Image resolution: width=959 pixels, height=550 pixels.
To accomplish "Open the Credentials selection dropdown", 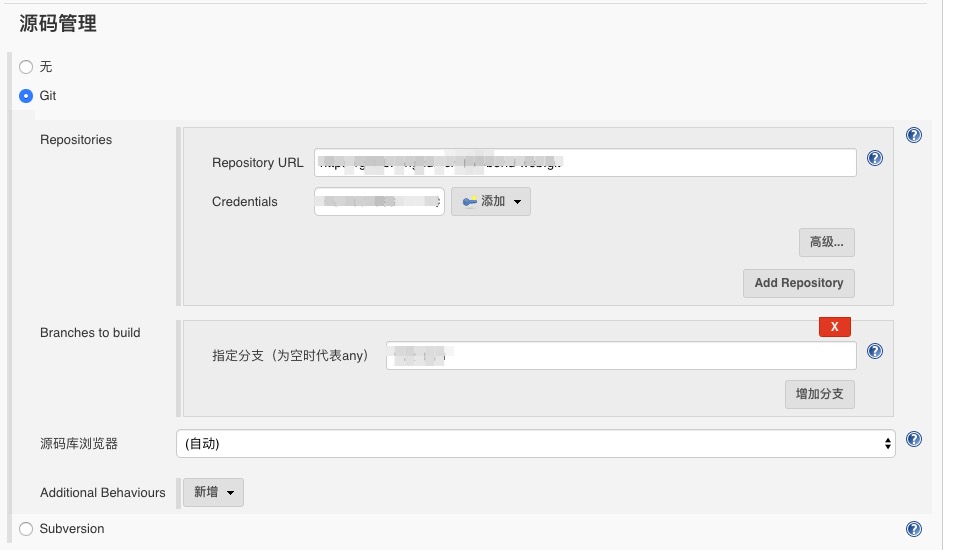I will pyautogui.click(x=379, y=201).
